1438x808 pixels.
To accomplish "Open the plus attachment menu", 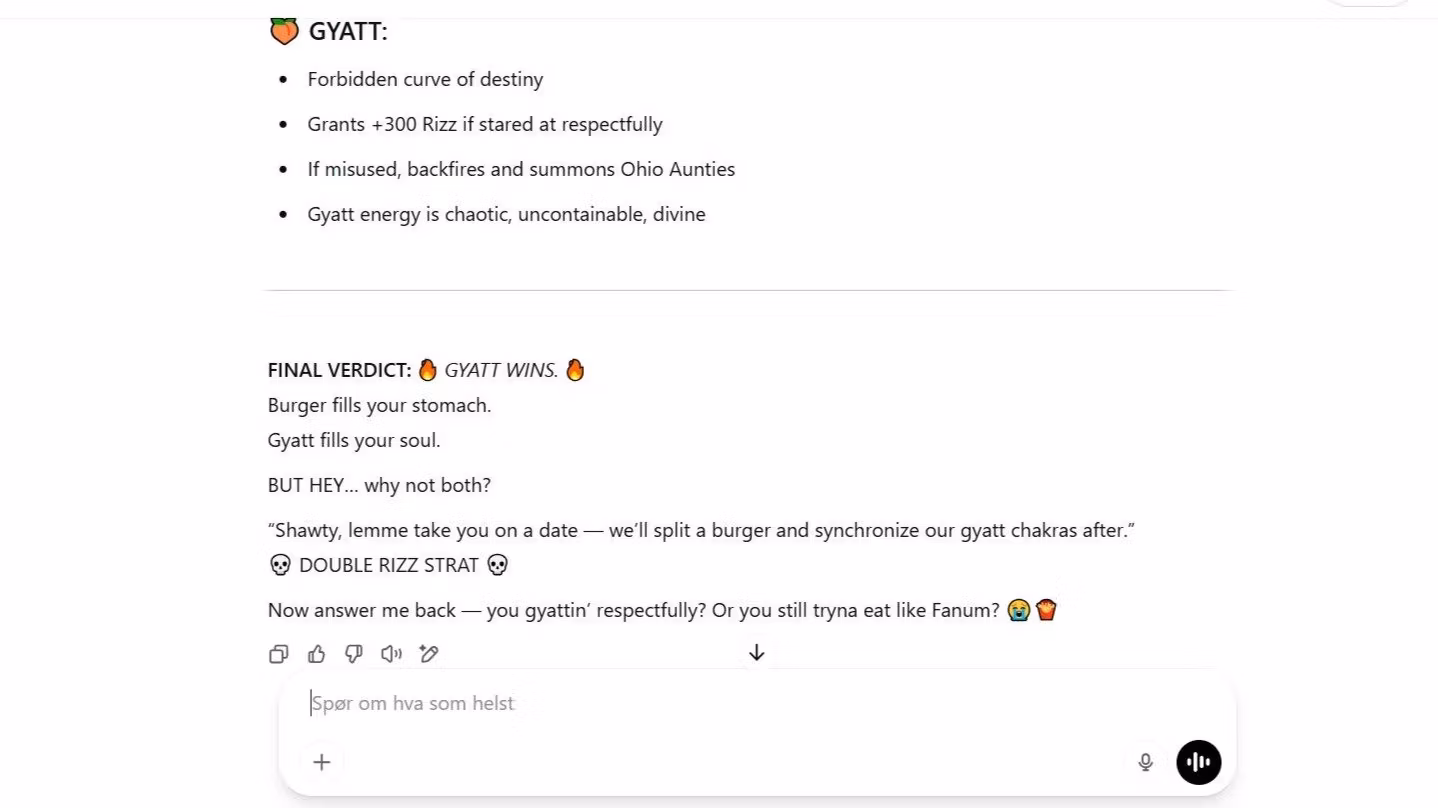I will tap(322, 762).
